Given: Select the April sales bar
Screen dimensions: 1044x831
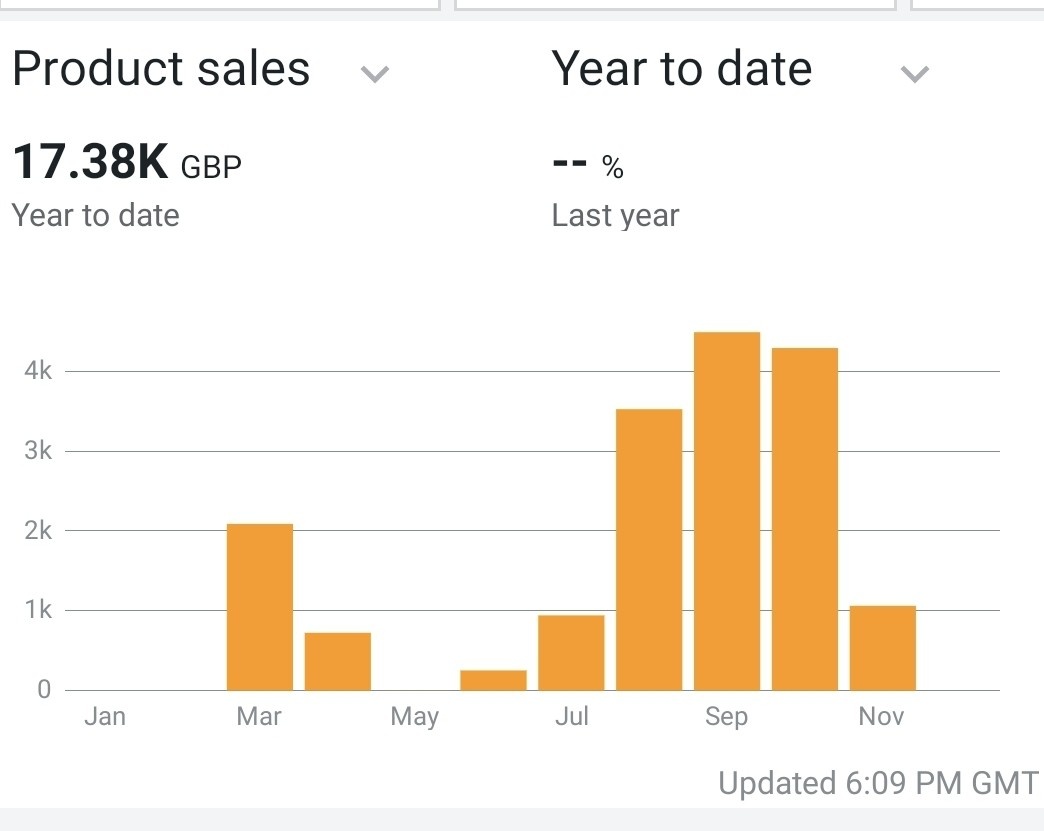Looking at the screenshot, I should [338, 661].
